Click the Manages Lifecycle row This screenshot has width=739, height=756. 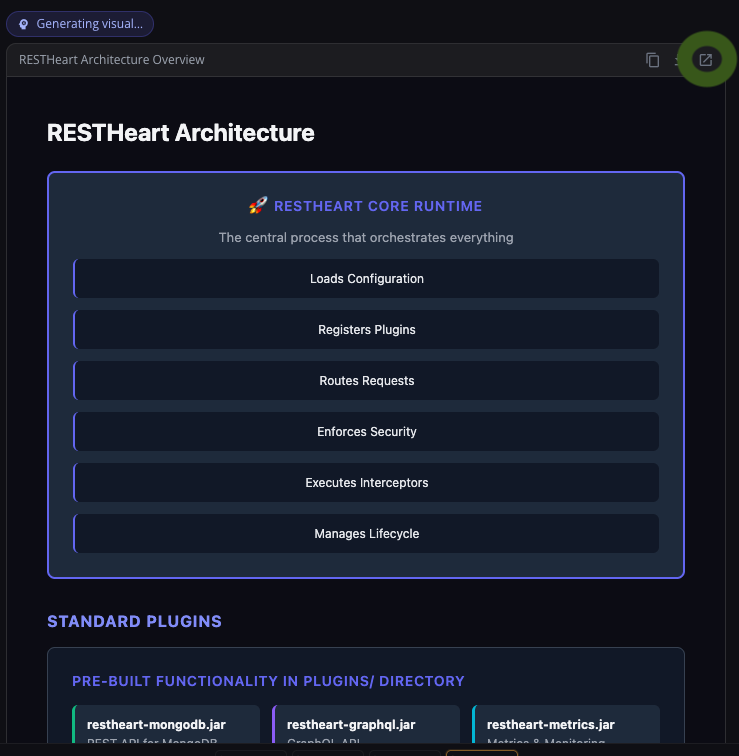pos(366,534)
